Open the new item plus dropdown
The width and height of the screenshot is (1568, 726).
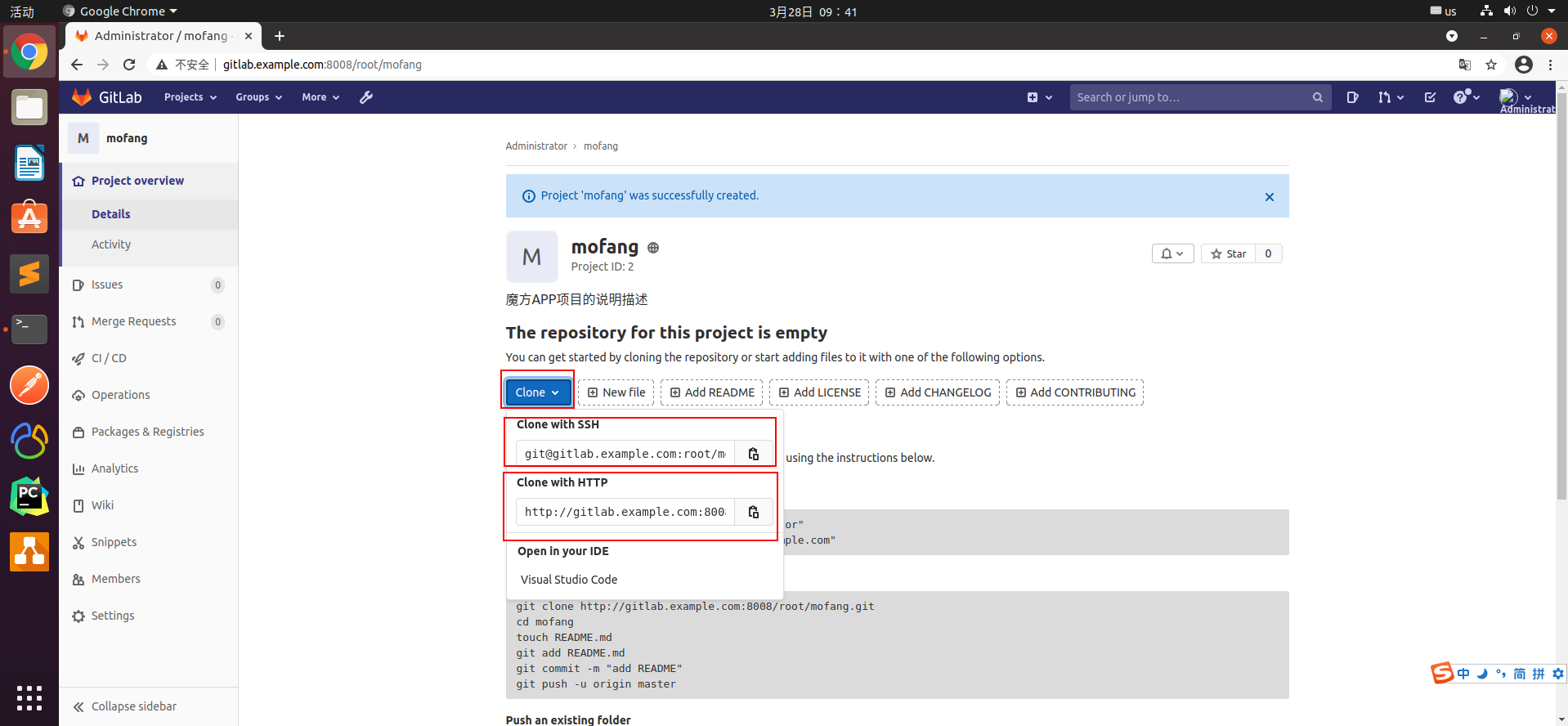(1039, 97)
